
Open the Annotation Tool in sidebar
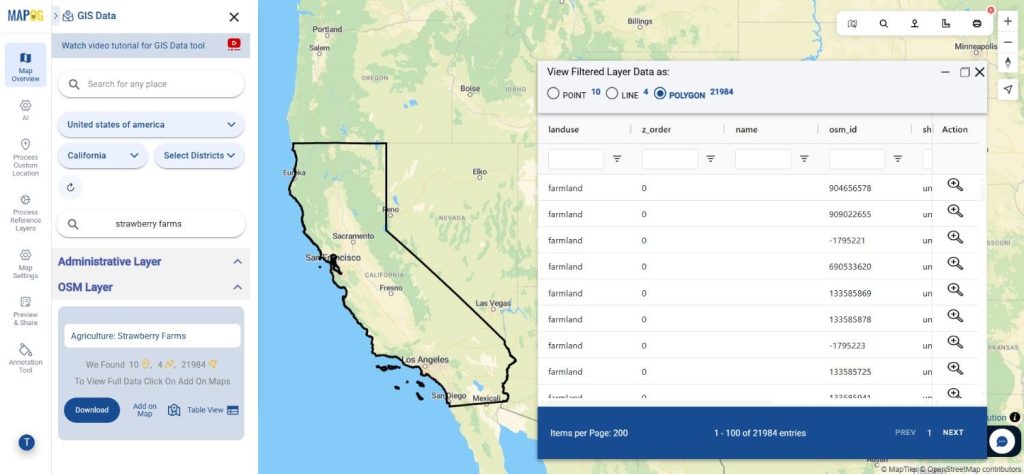pyautogui.click(x=25, y=357)
